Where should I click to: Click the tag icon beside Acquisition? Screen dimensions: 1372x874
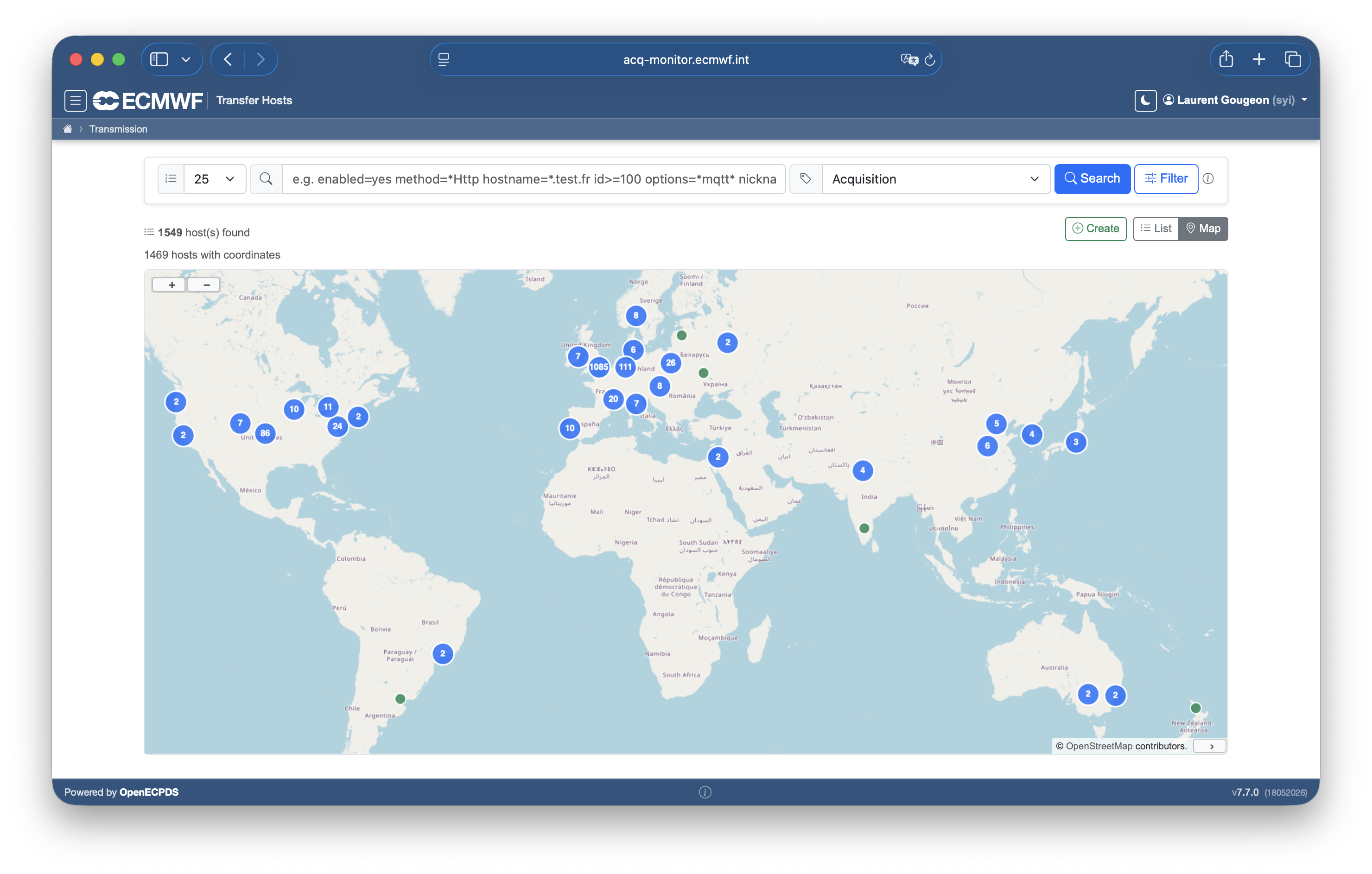(805, 179)
